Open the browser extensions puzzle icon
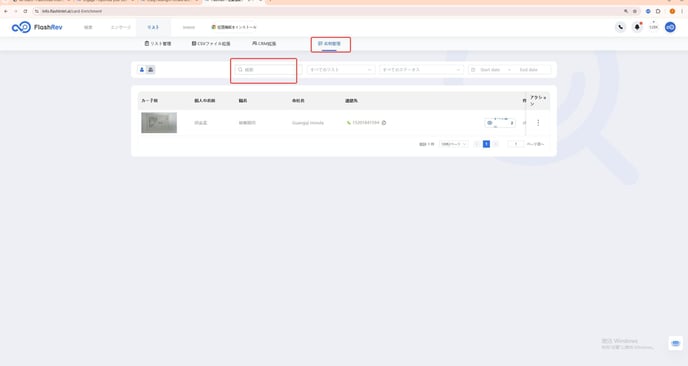This screenshot has width=688, height=366. 658,11
